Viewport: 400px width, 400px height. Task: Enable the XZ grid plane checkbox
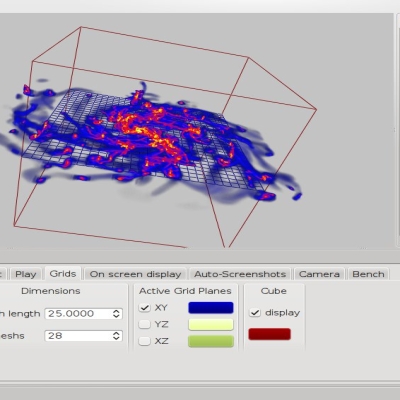click(x=144, y=341)
